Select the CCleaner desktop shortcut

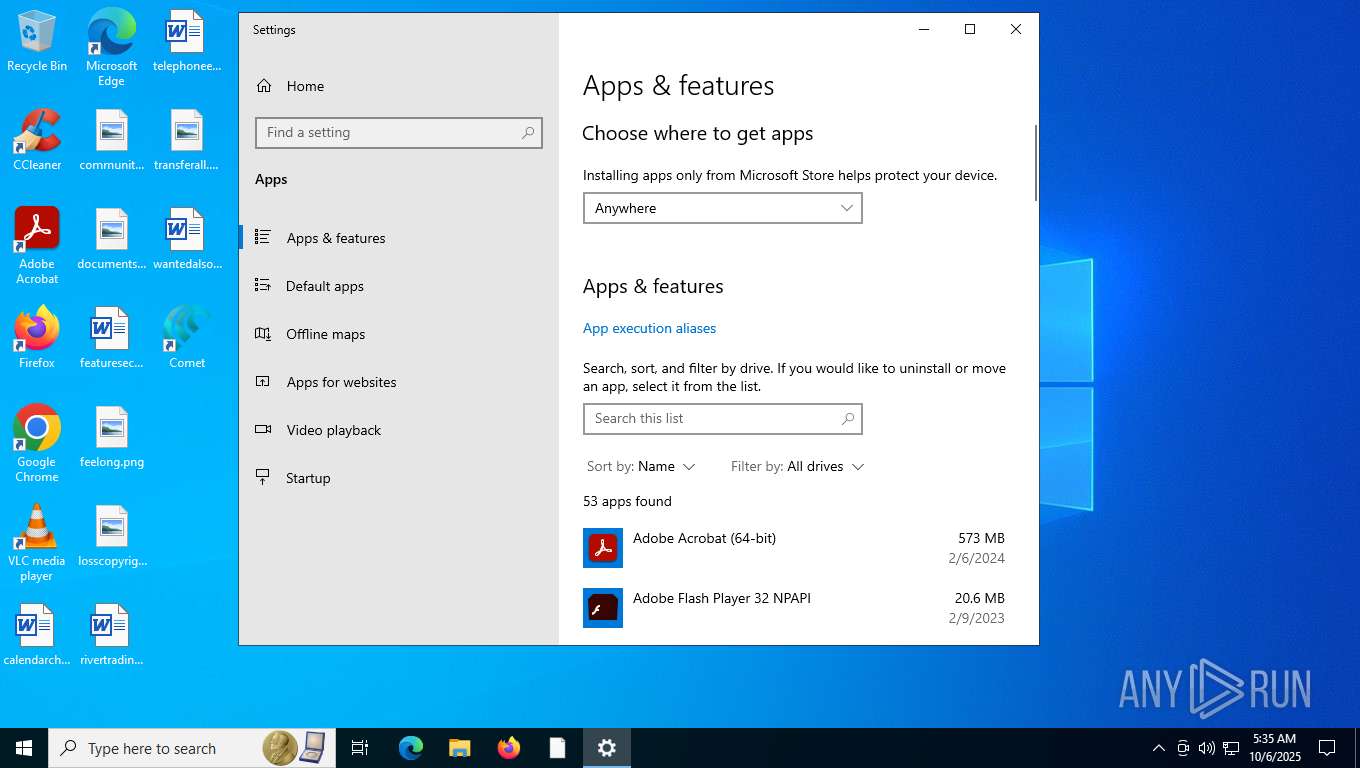pyautogui.click(x=37, y=140)
